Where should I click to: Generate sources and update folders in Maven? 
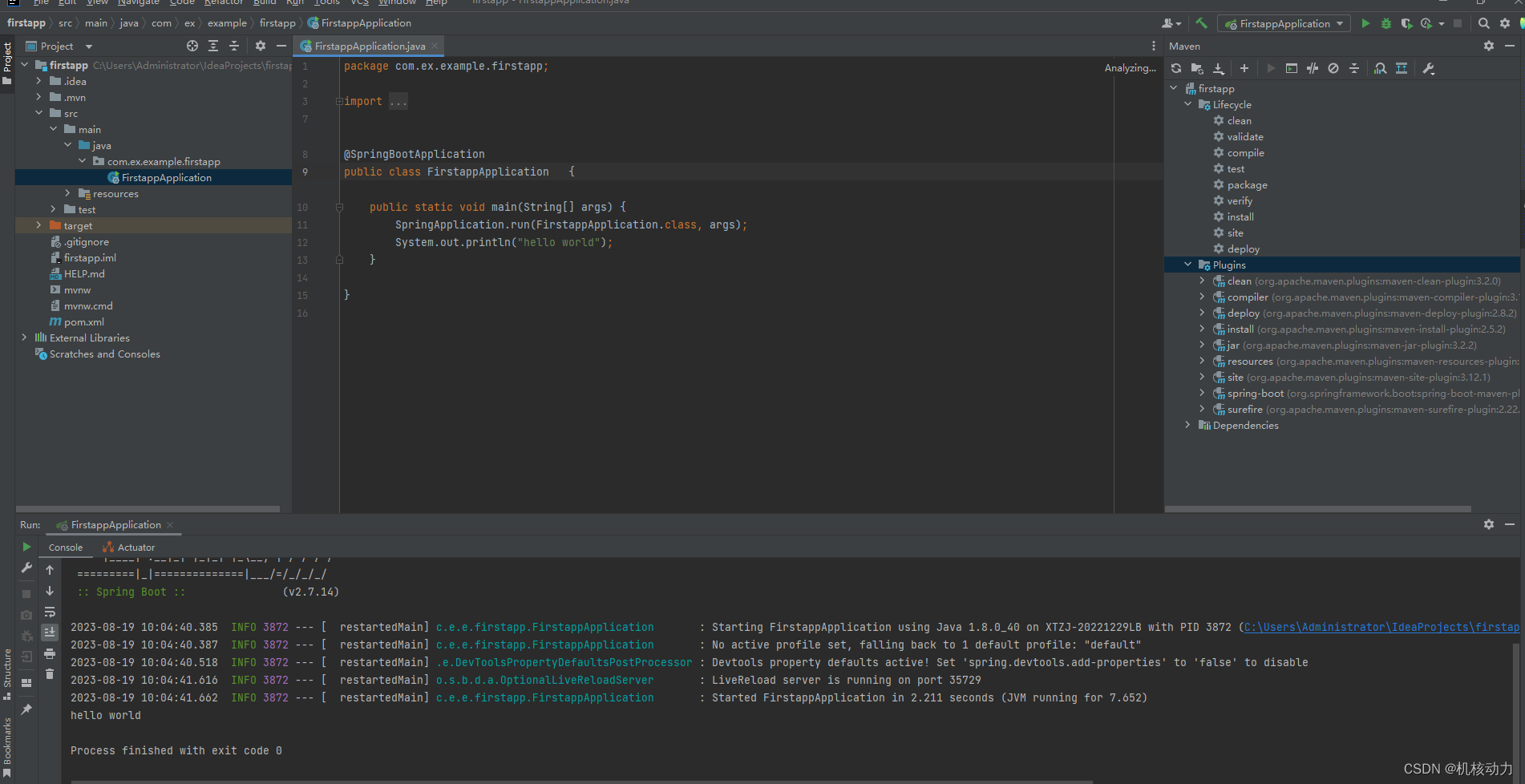(x=1197, y=68)
